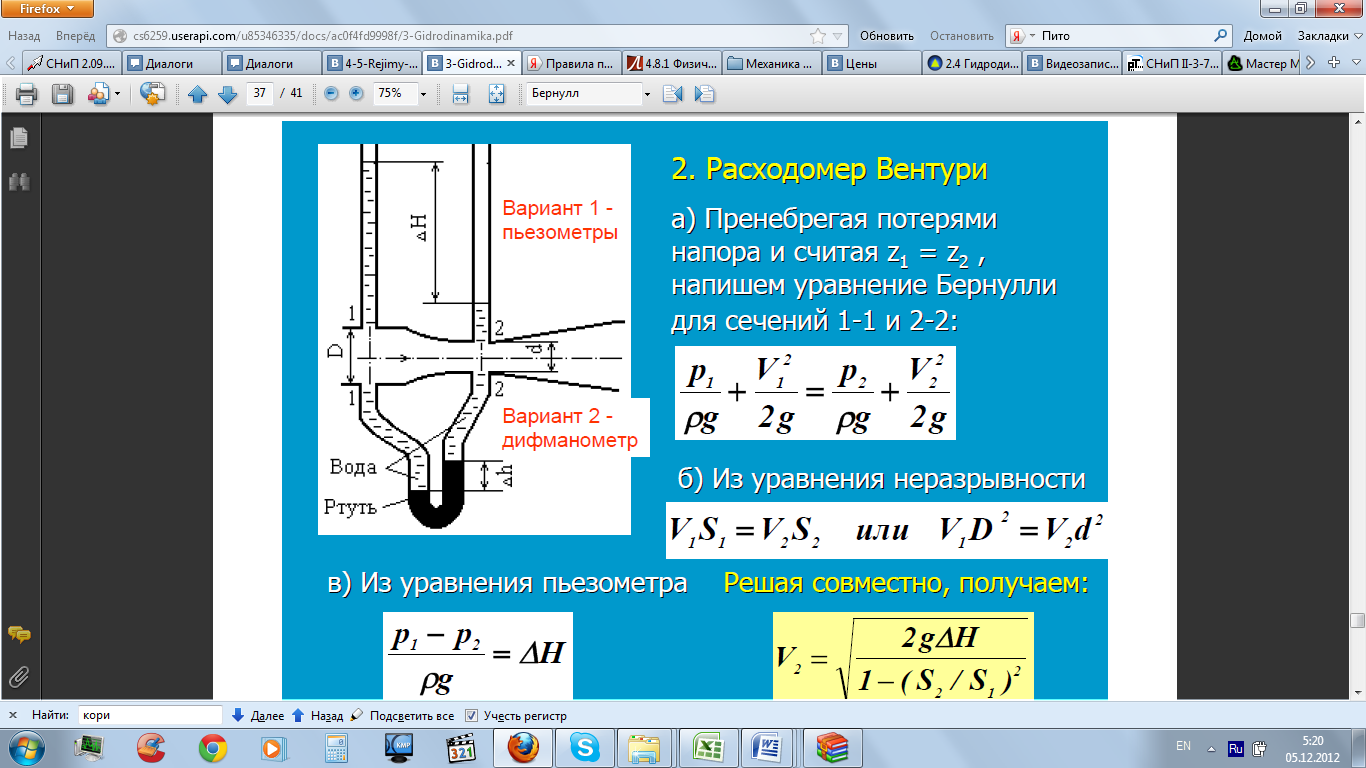Switch to the 2.4 Гидроди... tab
Screen dimensions: 1366x768
[972, 63]
